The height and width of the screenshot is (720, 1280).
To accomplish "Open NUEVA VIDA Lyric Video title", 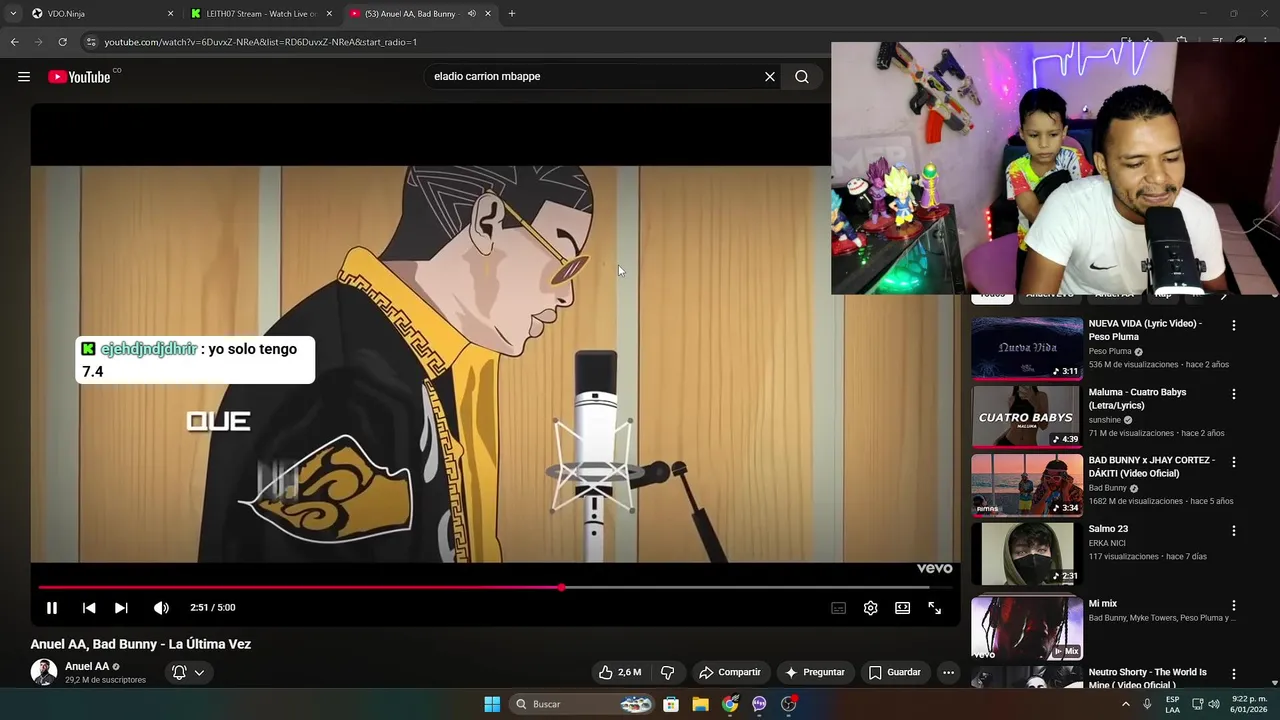I will coord(1145,330).
